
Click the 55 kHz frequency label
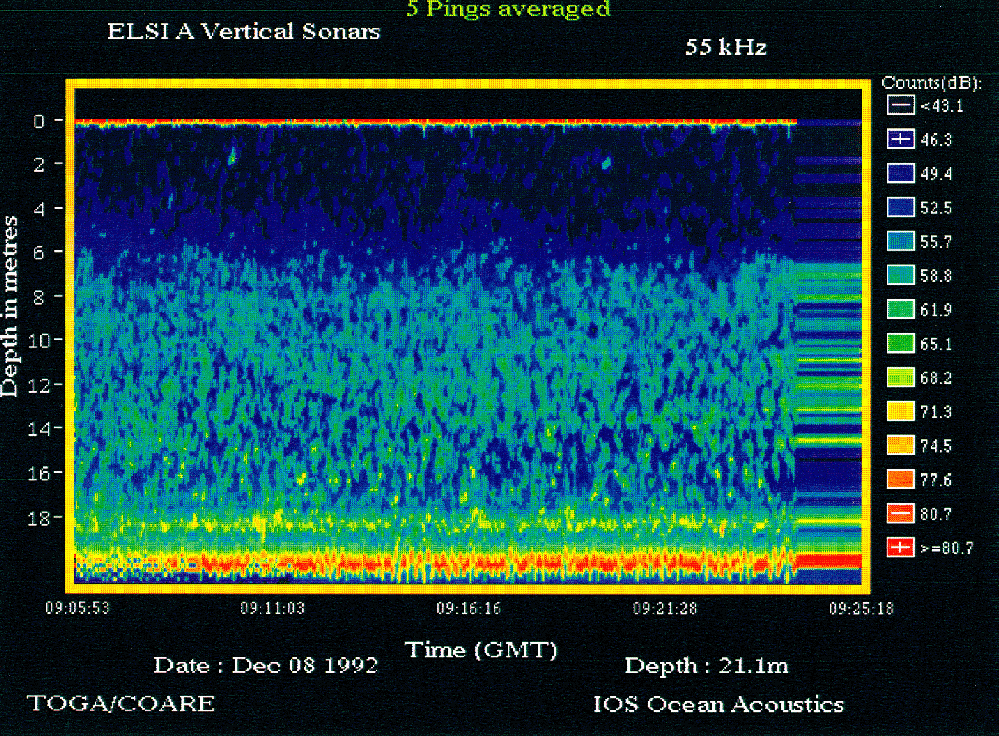(x=725, y=47)
